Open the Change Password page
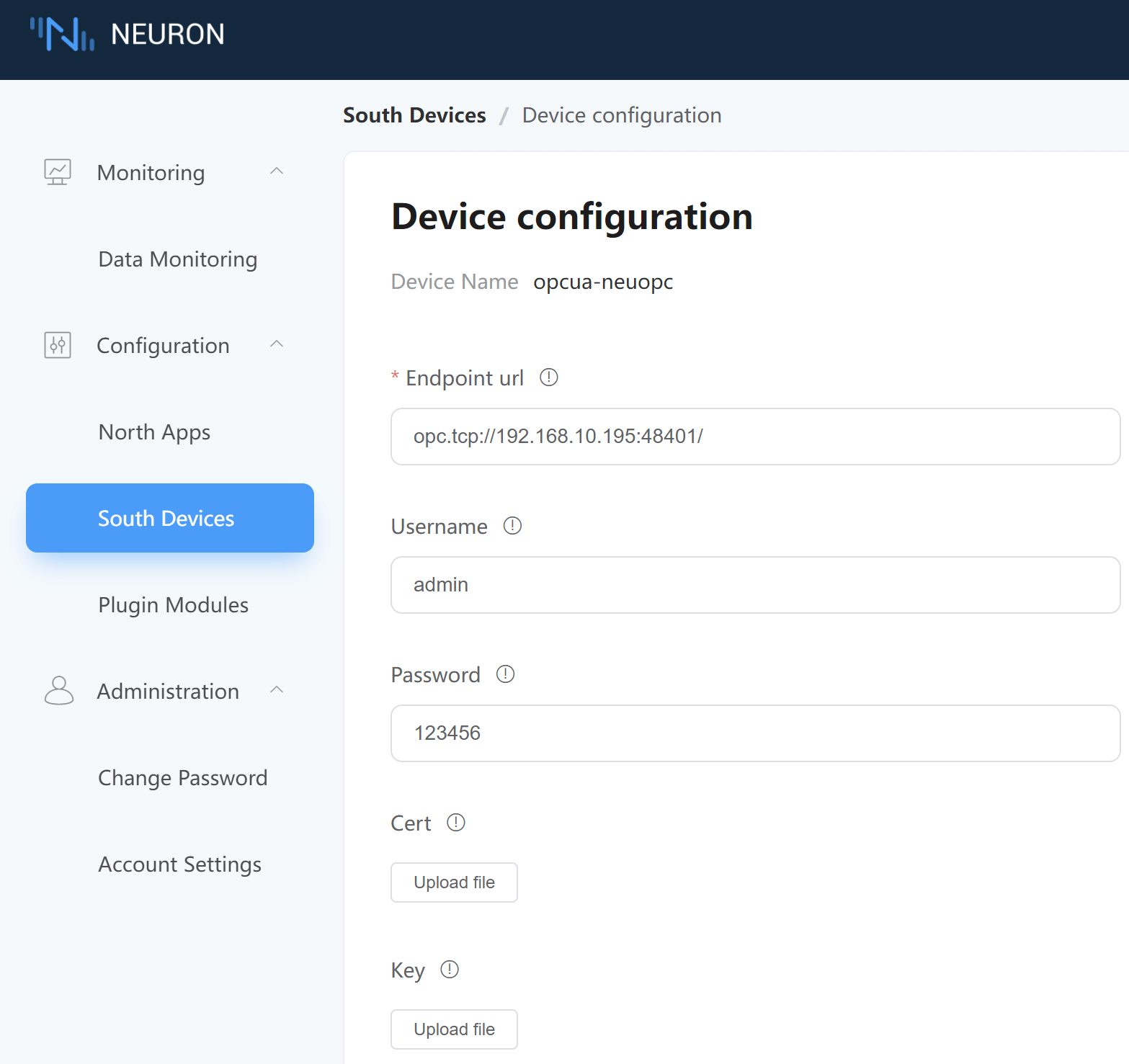 182,778
